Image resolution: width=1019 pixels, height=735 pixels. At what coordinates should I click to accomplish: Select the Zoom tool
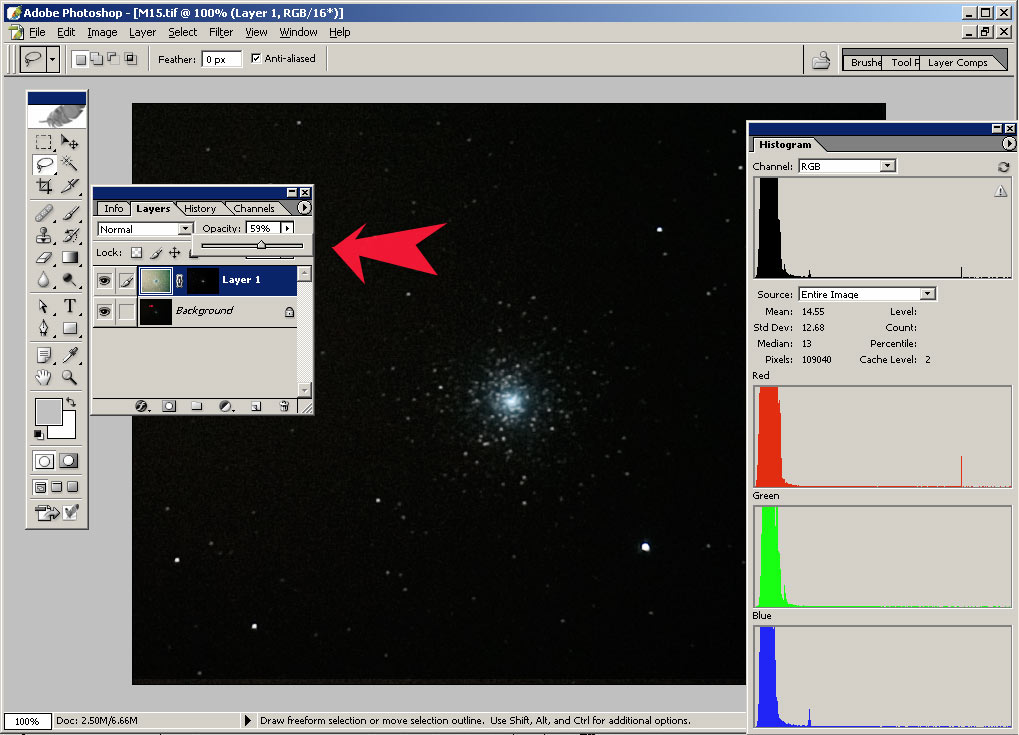pyautogui.click(x=70, y=377)
